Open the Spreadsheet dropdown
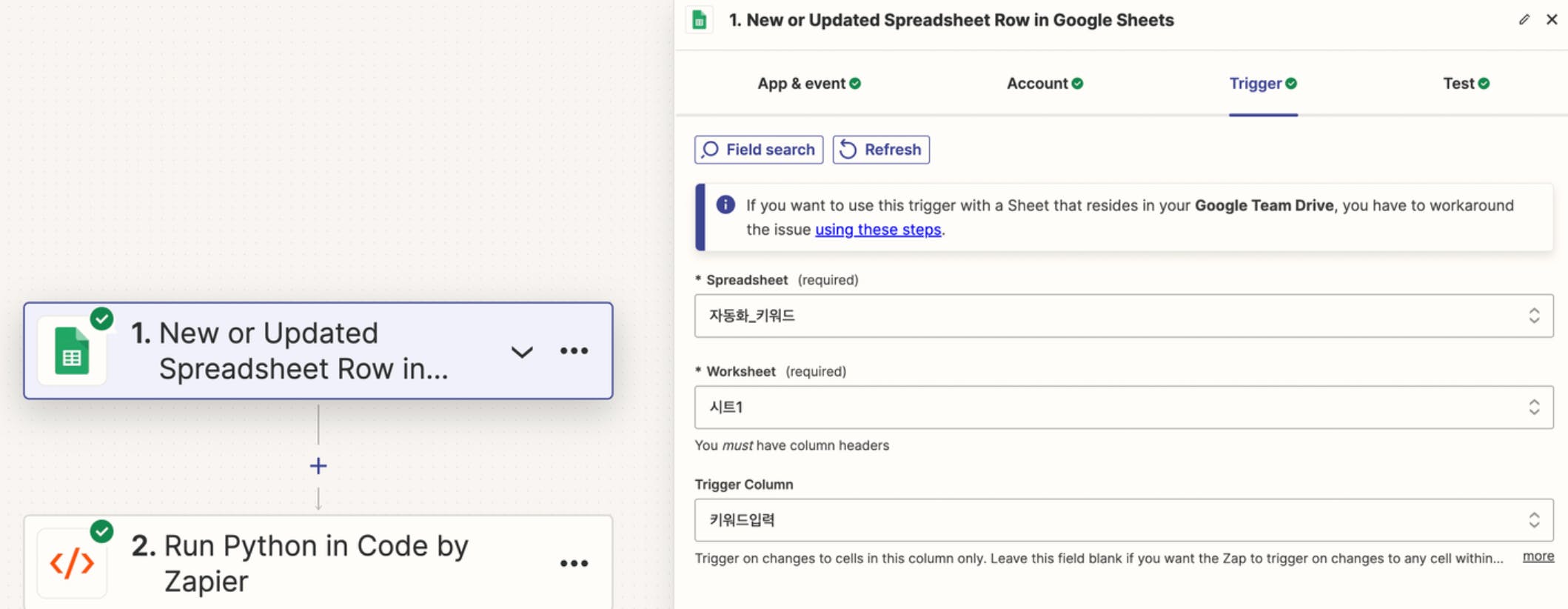1568x609 pixels. (x=1123, y=316)
